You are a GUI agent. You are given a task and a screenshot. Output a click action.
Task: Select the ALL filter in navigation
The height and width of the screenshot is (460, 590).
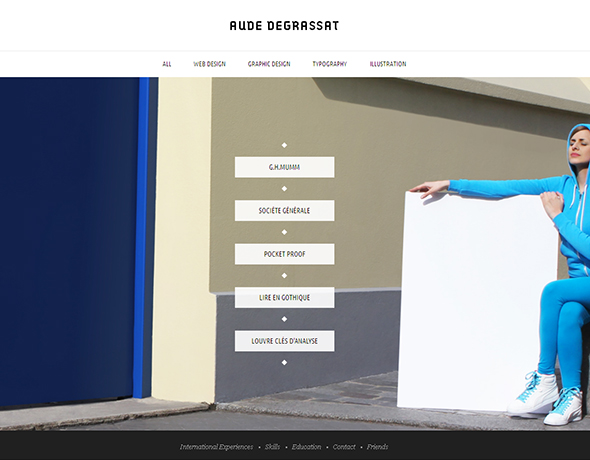[167, 64]
